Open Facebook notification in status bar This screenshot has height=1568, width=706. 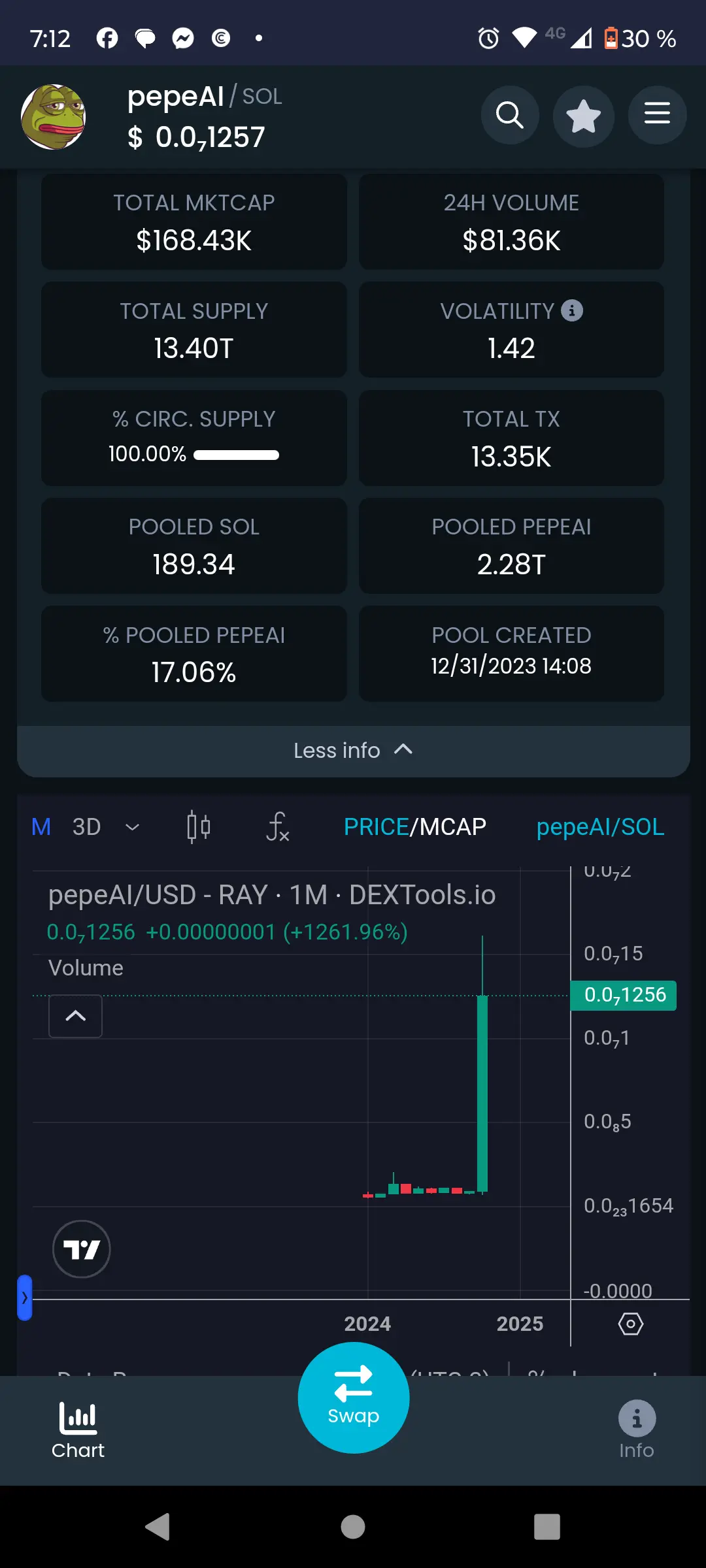(x=107, y=39)
